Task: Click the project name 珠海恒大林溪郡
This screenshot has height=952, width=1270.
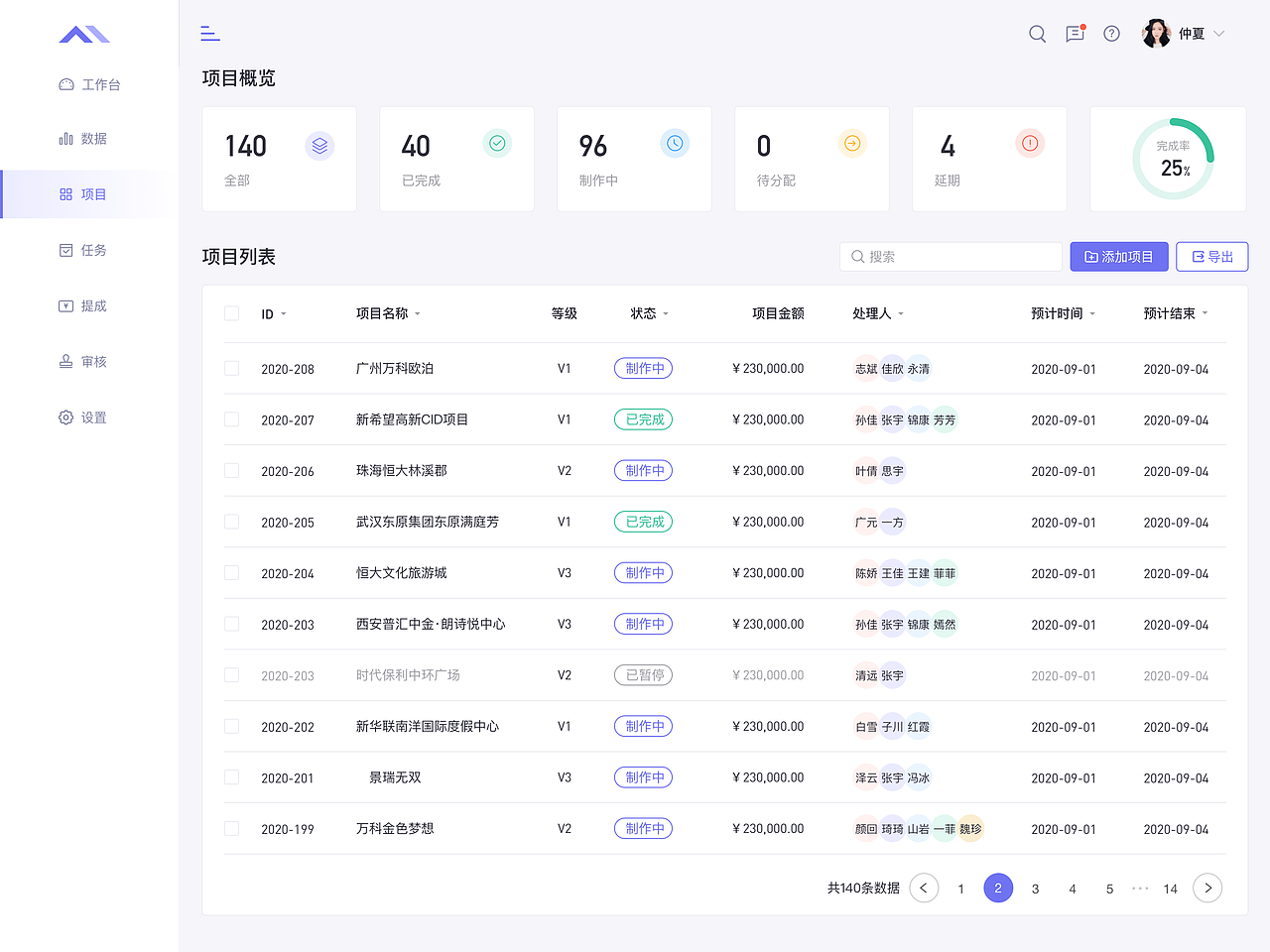Action: [402, 470]
